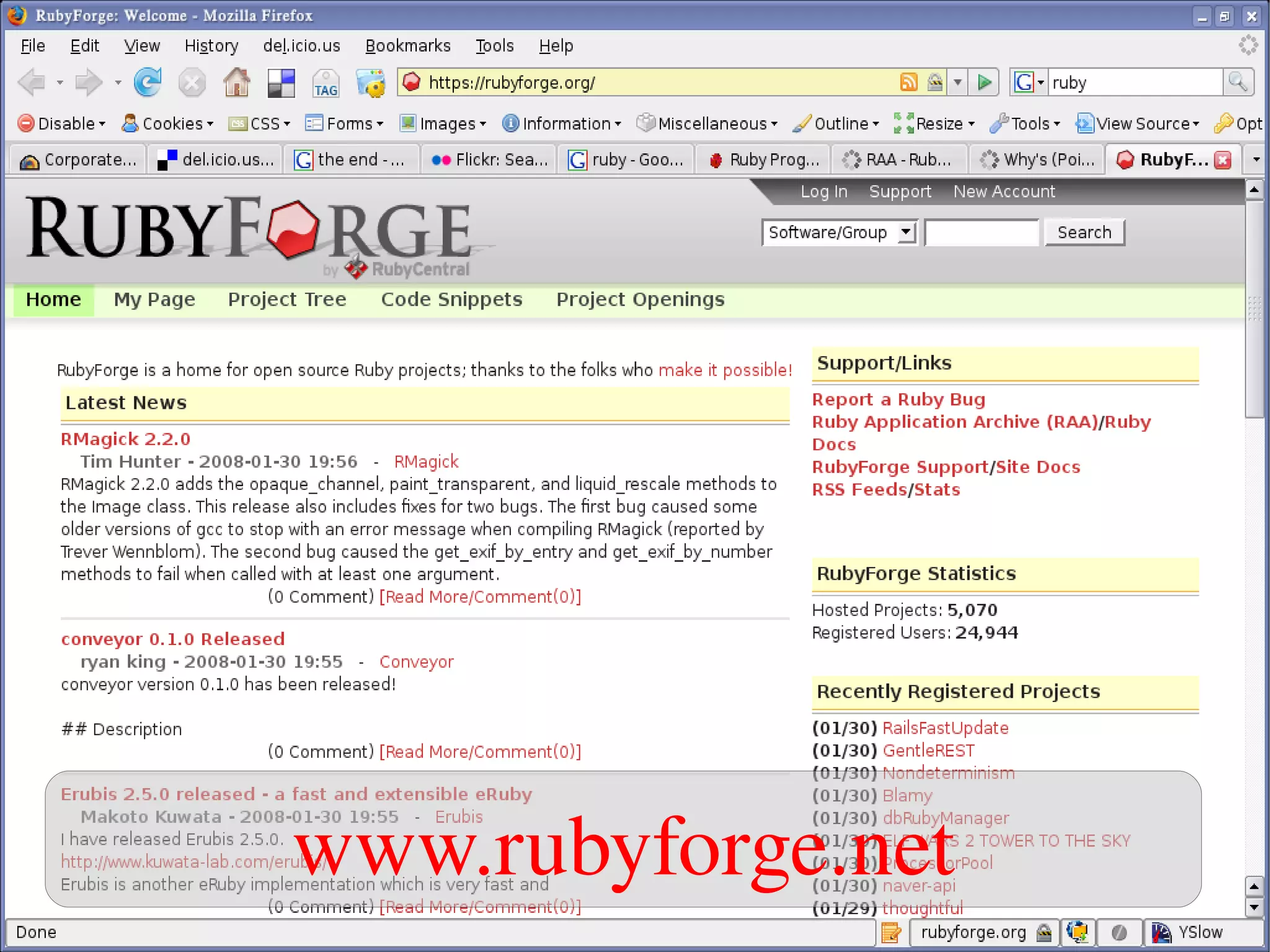Screen dimensions: 1270x952
Task: Click the Stop loading icon
Action: 192,82
